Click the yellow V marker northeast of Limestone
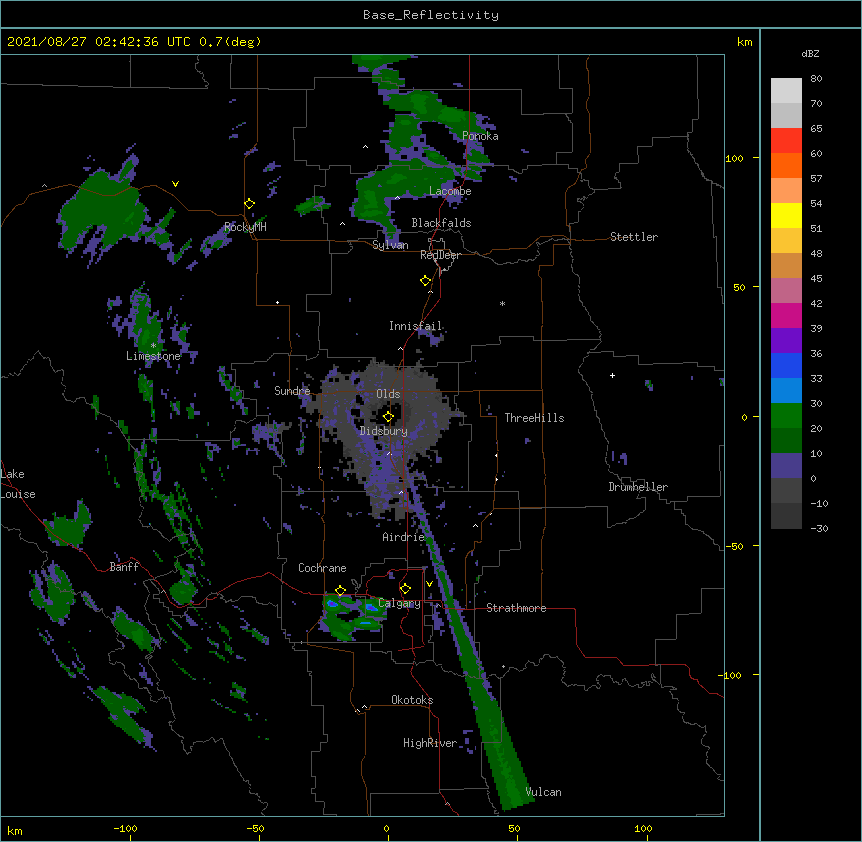Screen dimensions: 862x842 (x=175, y=184)
